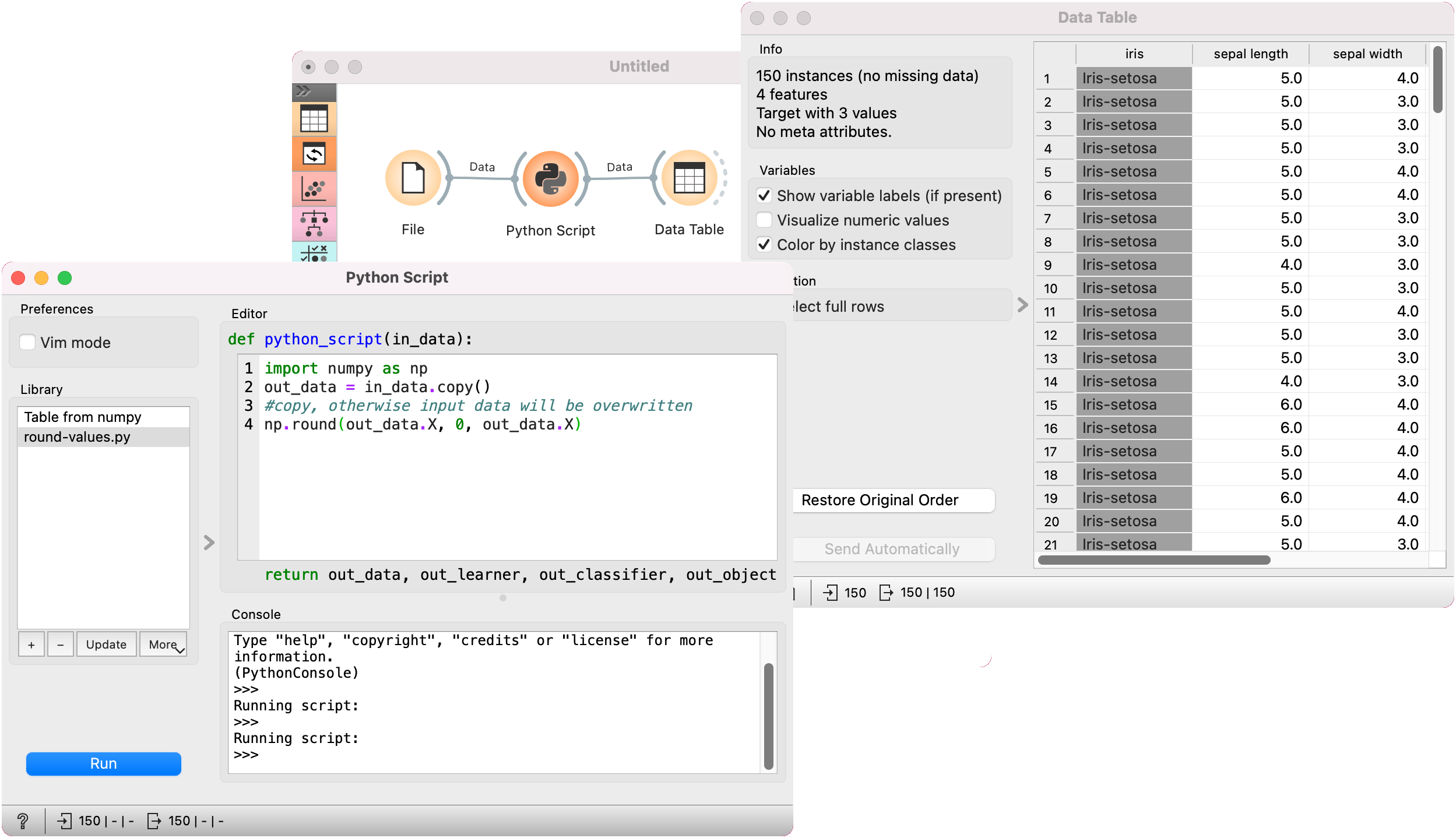Click the help question mark icon
Viewport: 1456px width, 838px height.
(x=23, y=821)
